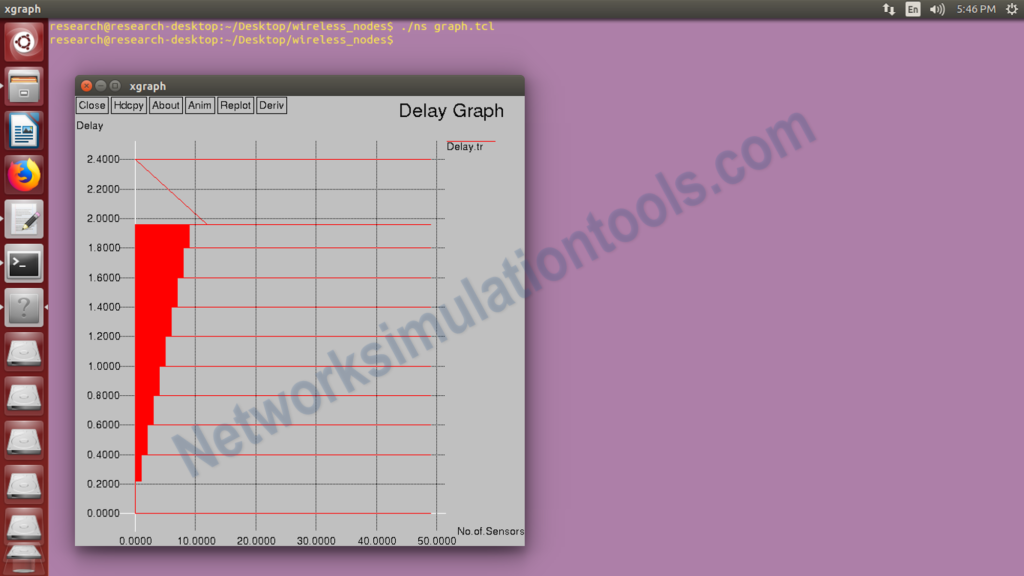Open the session settings gear menu

point(1010,8)
